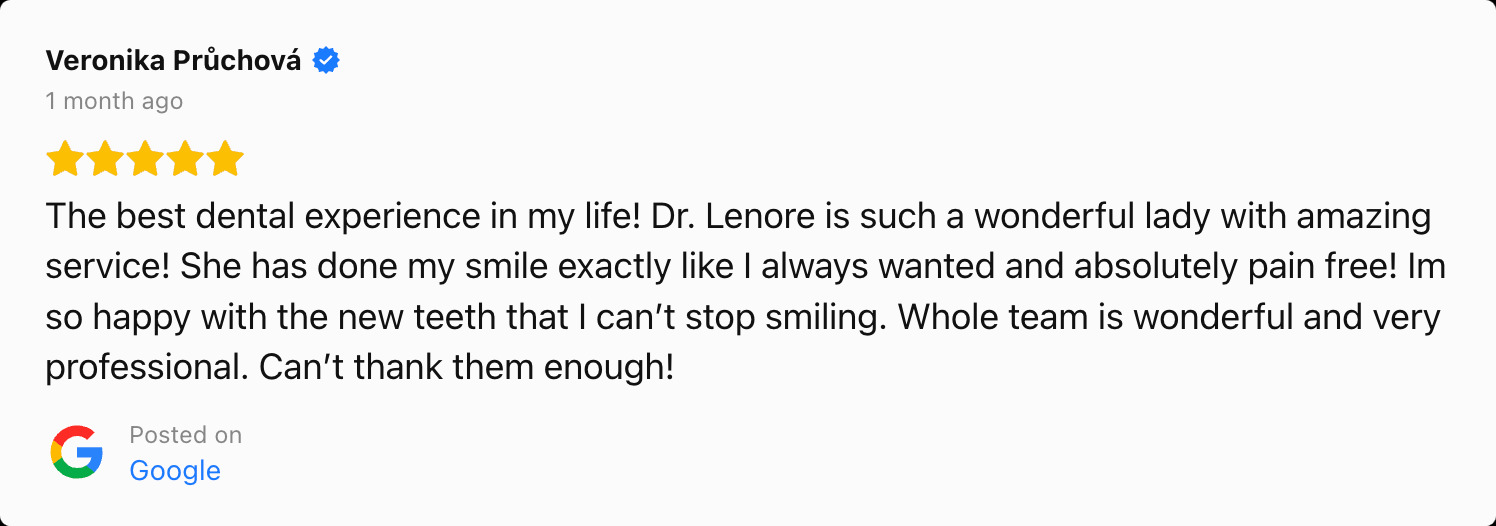Click the Google logo icon
1496x526 pixels.
[x=77, y=452]
